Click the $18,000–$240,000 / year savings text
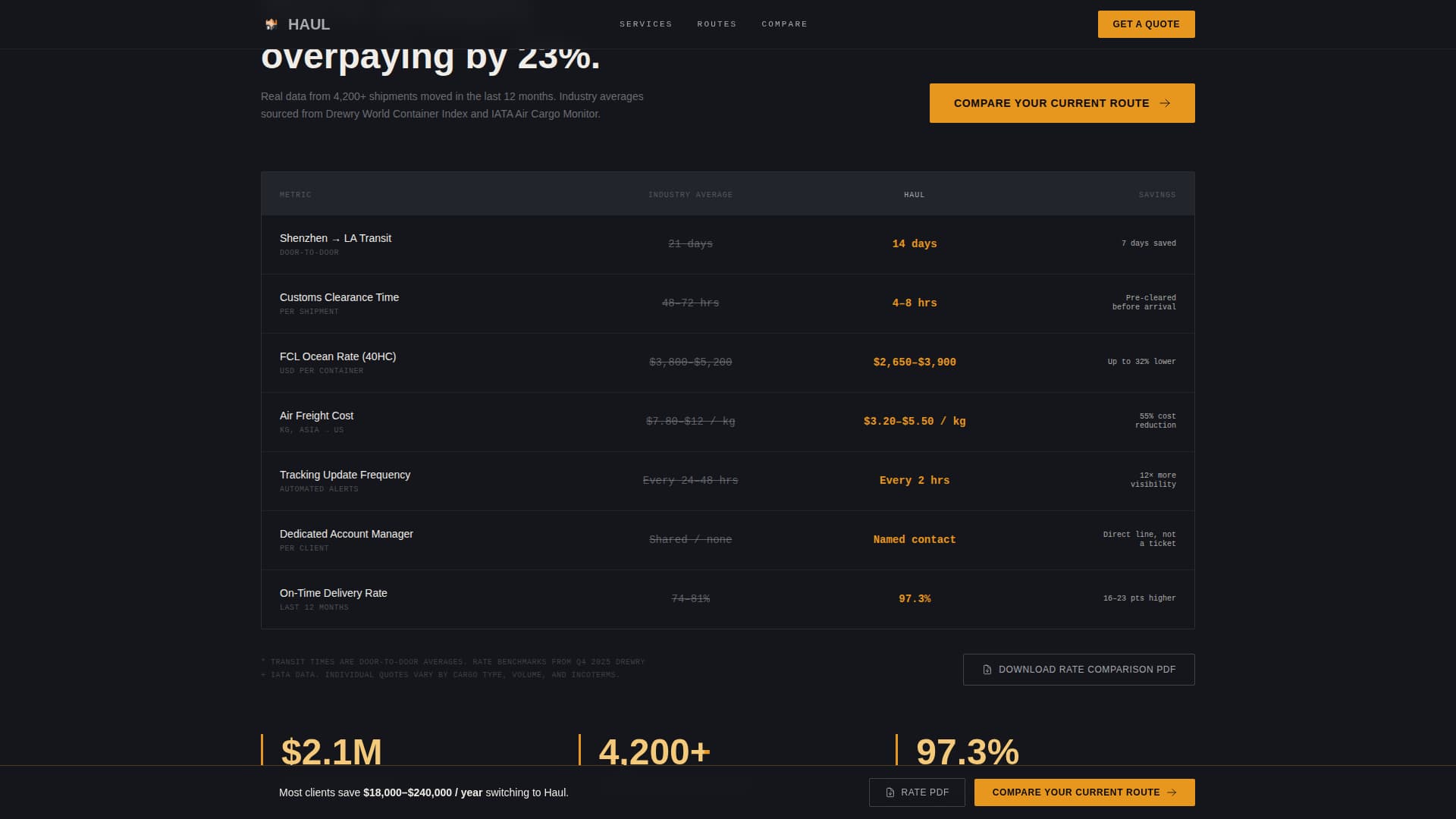 tap(422, 792)
